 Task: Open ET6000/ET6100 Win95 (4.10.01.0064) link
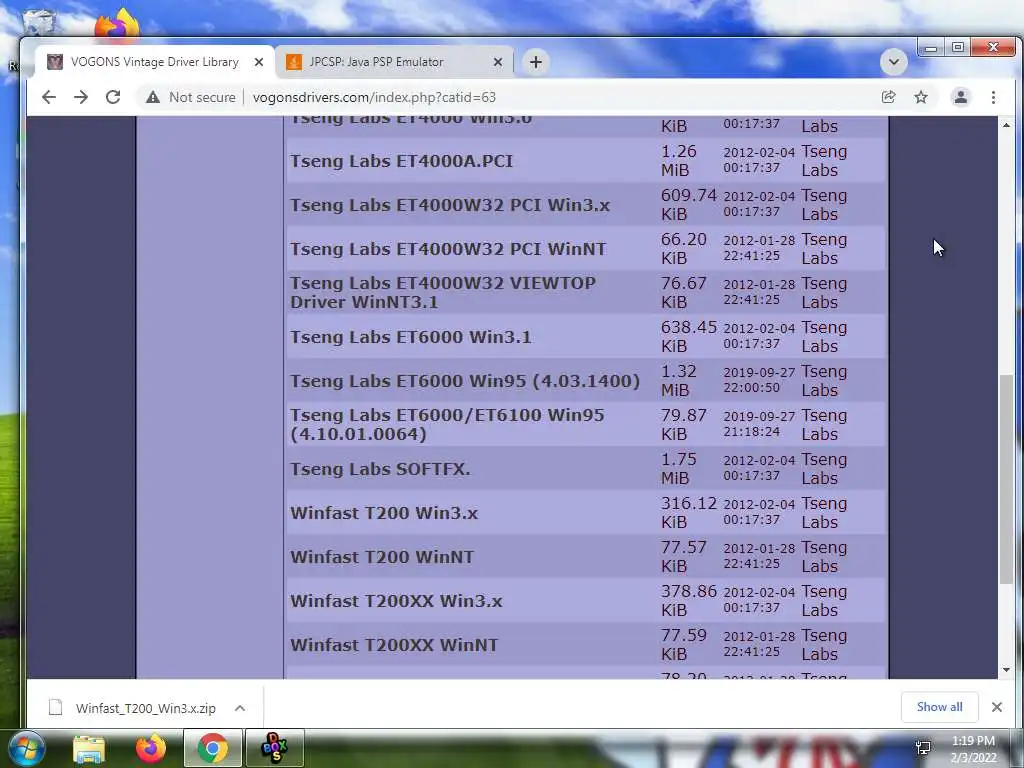pos(447,424)
